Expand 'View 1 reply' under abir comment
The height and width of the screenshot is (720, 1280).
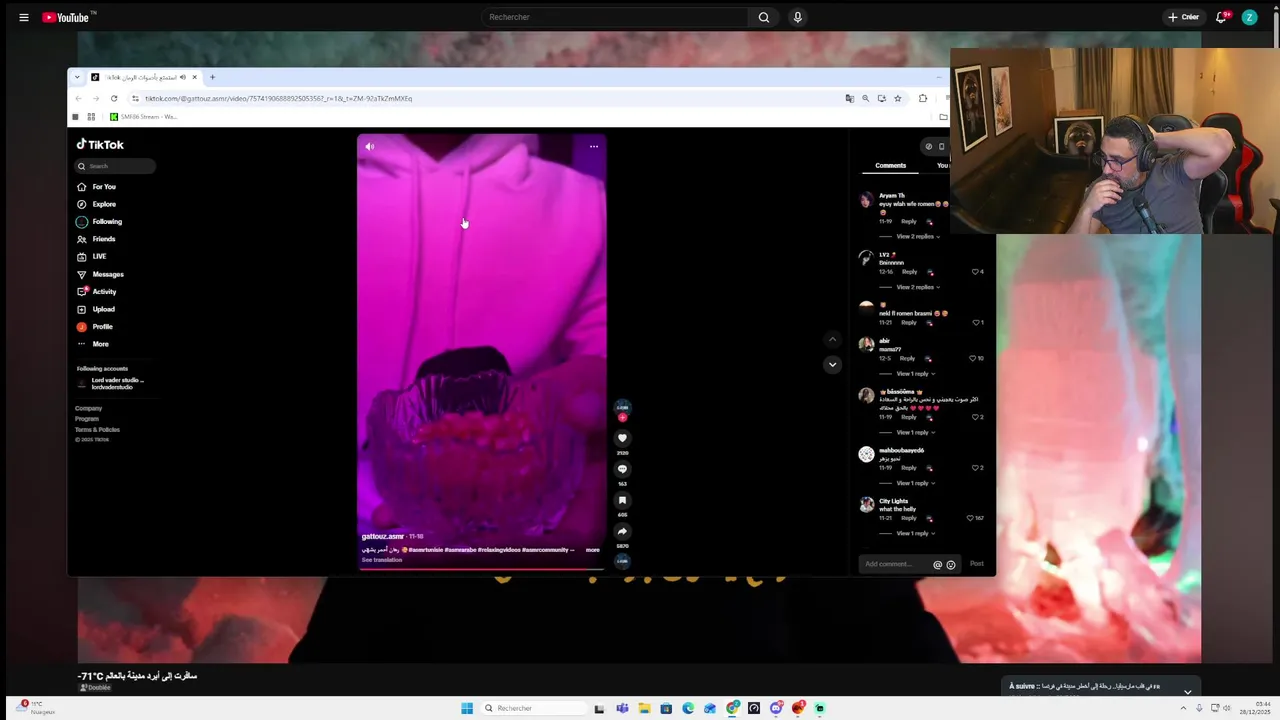coord(915,374)
